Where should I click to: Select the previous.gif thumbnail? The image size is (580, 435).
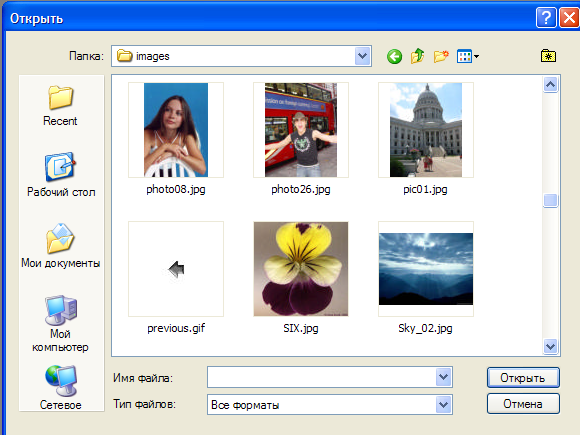pyautogui.click(x=176, y=269)
